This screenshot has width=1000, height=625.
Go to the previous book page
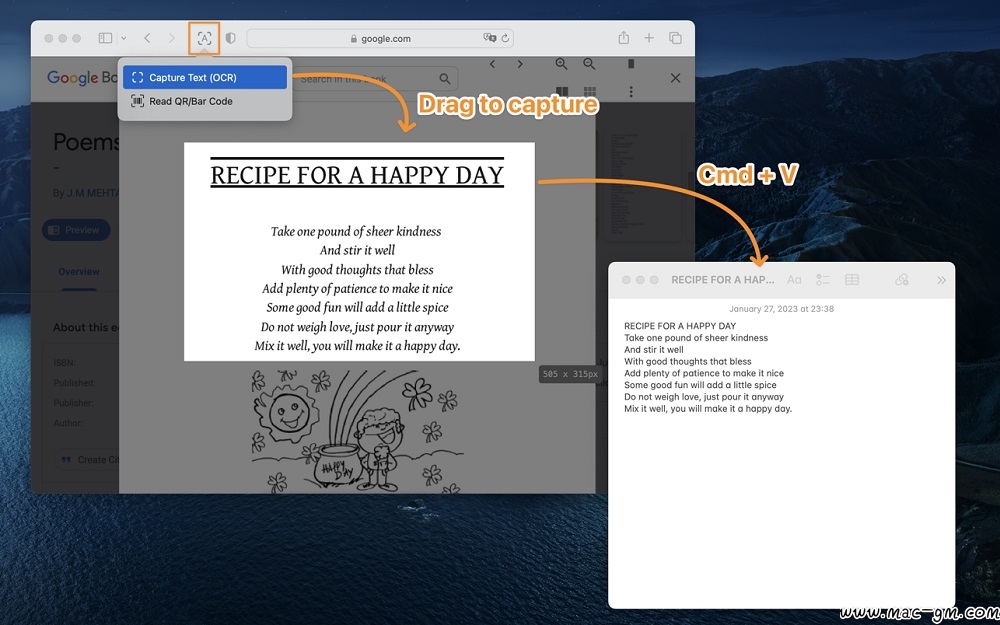pos(492,64)
